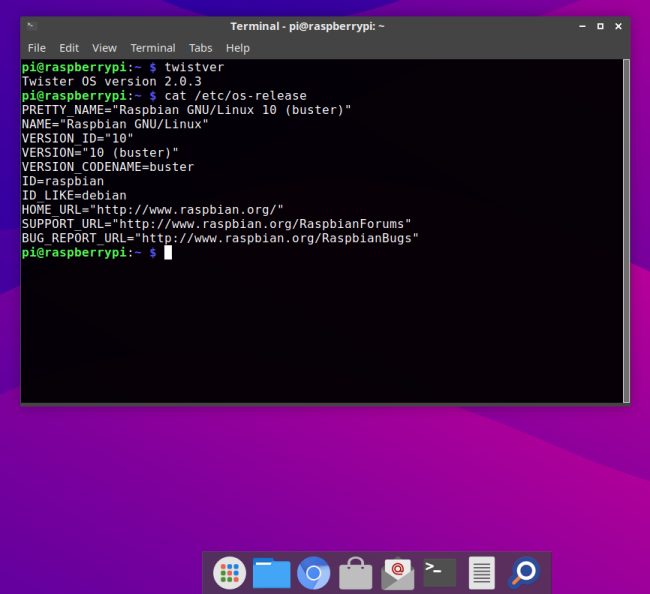This screenshot has height=594, width=650.
Task: Click the VERSION_CODENAME=buster line
Action: pyautogui.click(x=108, y=167)
